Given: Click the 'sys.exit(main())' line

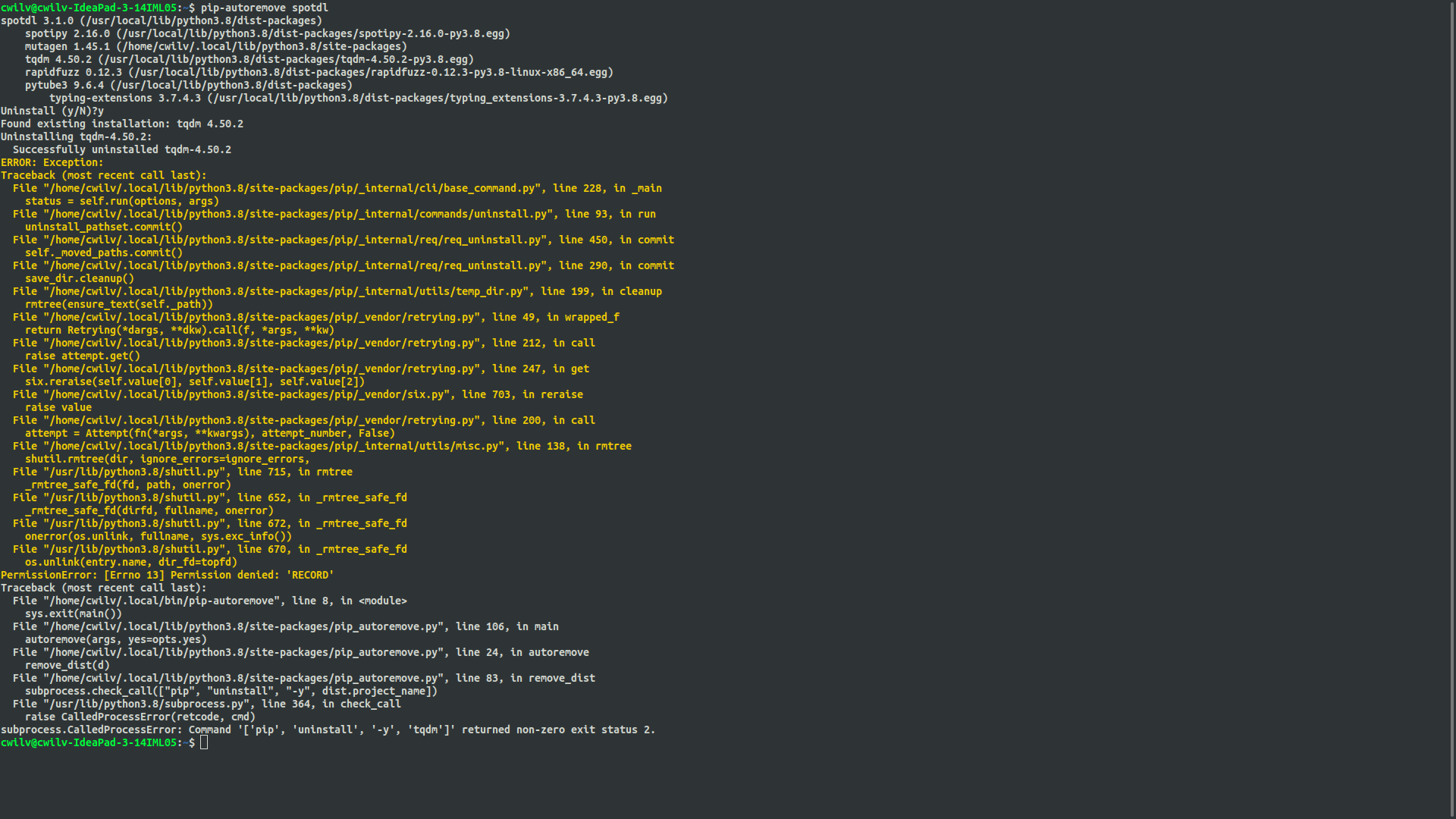Looking at the screenshot, I should 73,613.
